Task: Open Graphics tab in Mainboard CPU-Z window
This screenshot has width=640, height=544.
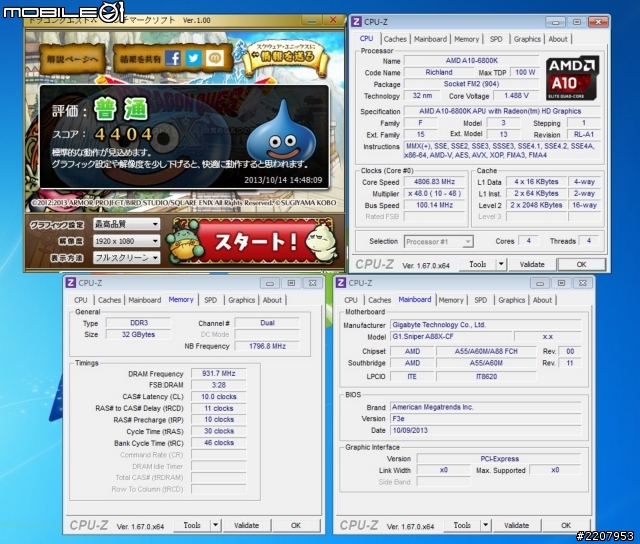Action: 511,300
